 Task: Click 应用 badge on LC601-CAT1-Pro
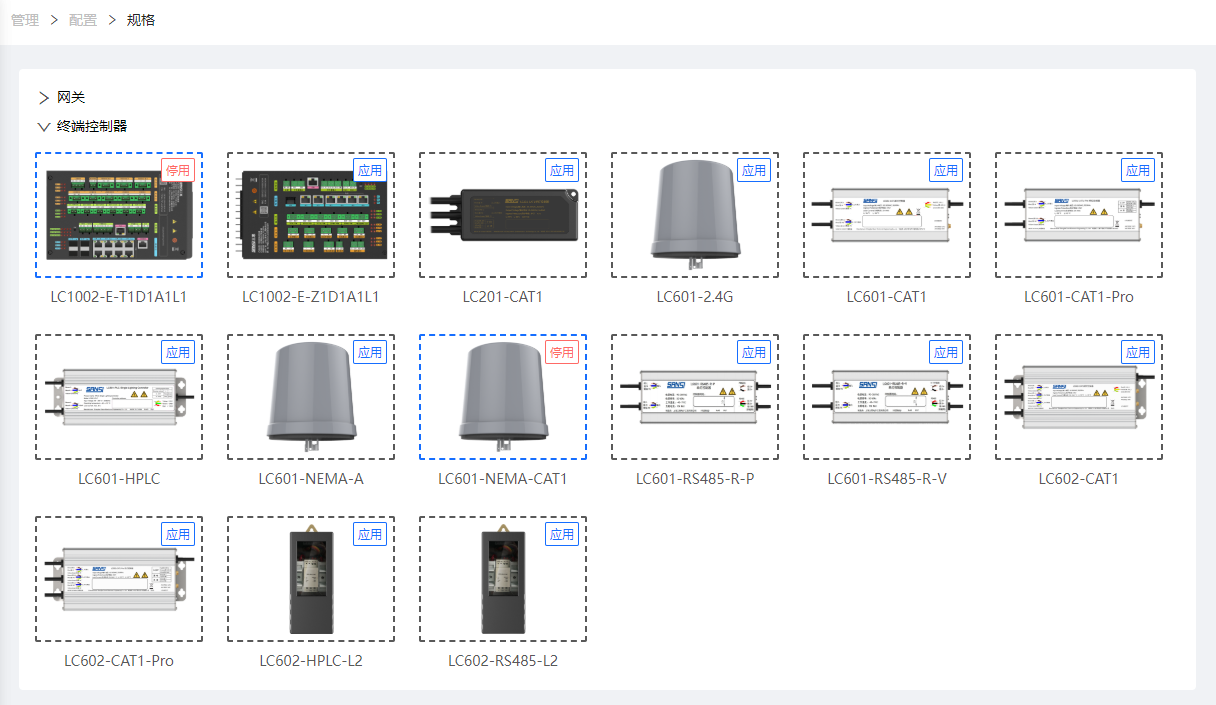point(1138,170)
